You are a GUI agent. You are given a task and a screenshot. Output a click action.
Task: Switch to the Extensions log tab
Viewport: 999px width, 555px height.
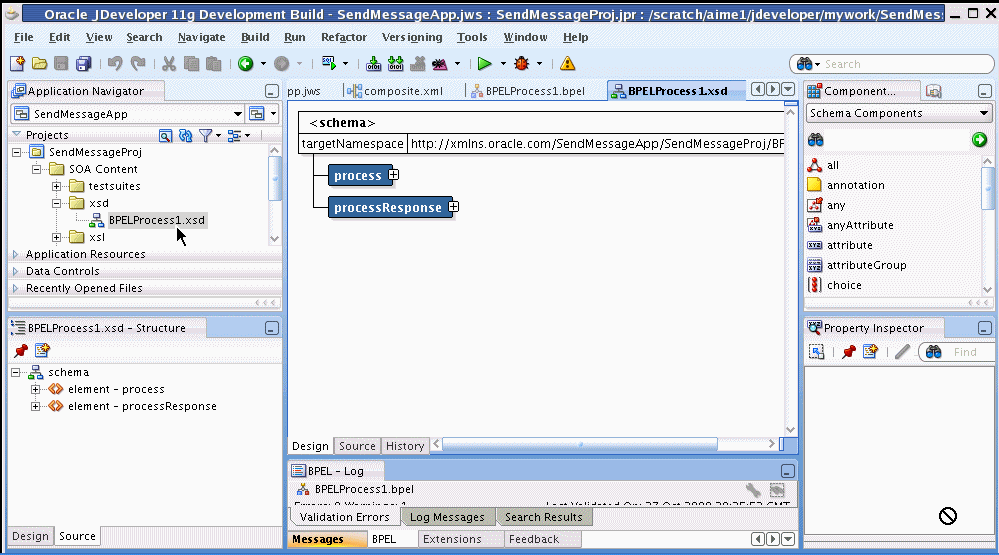tap(452, 539)
